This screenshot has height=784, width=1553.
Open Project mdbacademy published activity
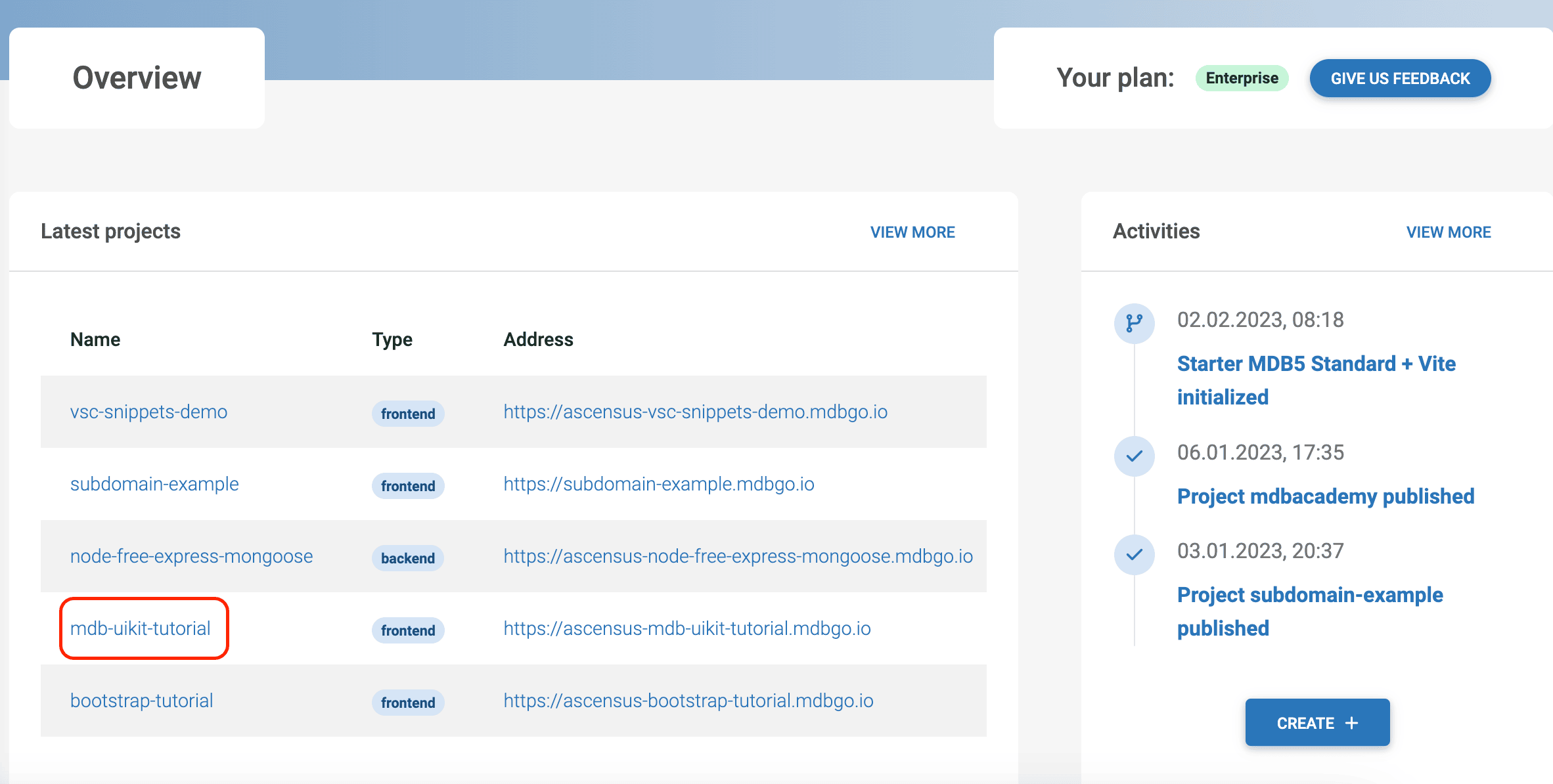pyautogui.click(x=1325, y=496)
